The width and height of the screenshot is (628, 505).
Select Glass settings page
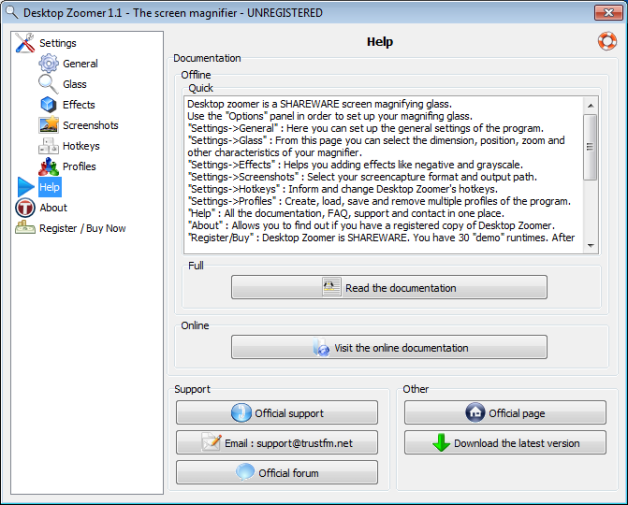pos(74,84)
